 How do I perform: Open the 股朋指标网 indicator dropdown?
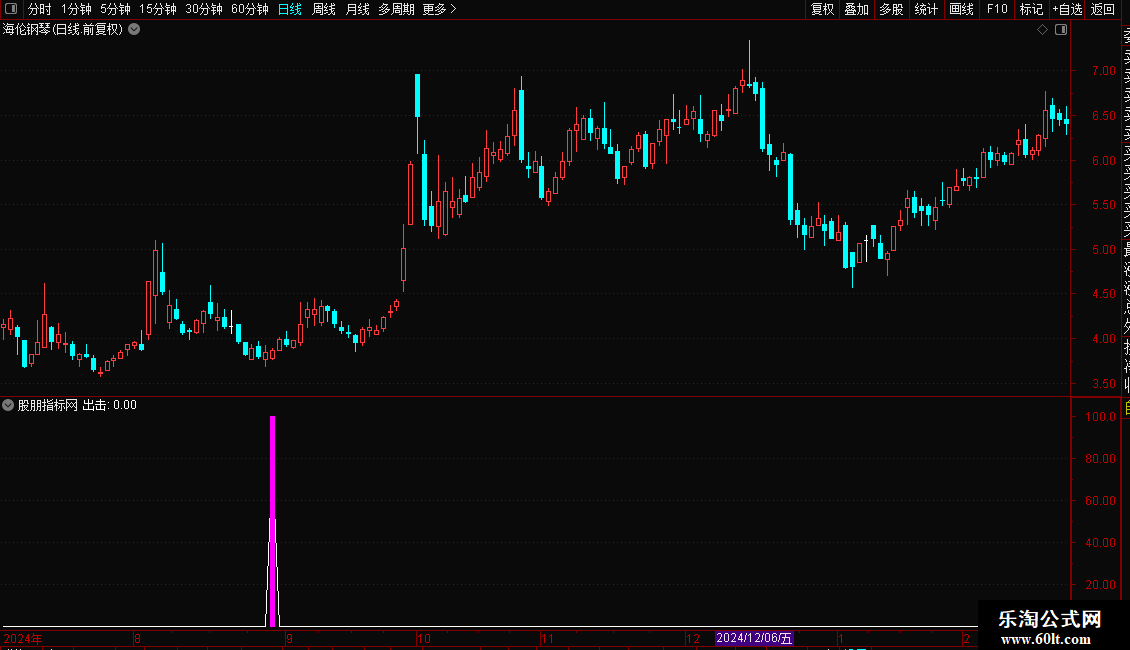(x=8, y=405)
